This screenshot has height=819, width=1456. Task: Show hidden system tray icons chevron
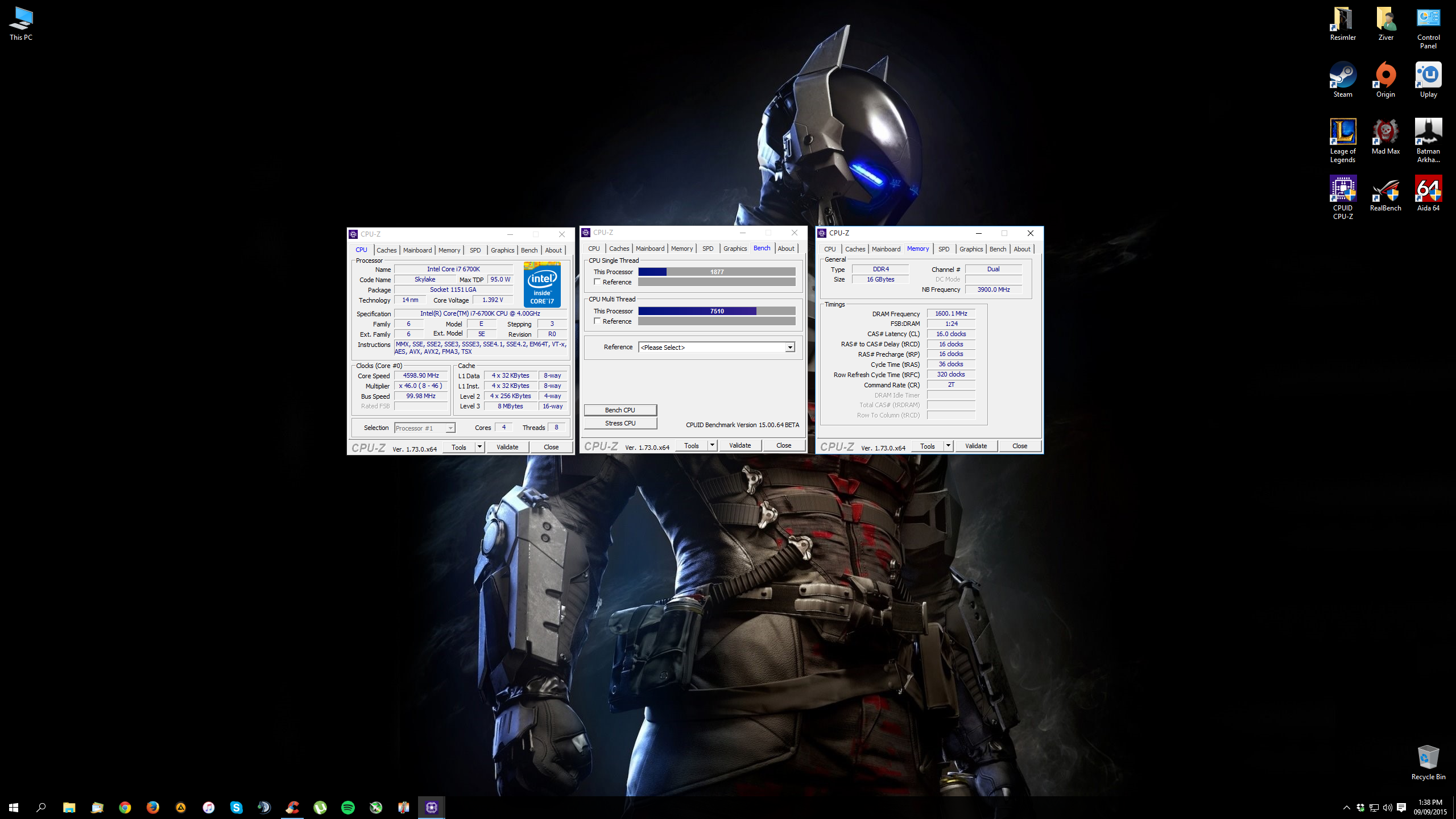pyautogui.click(x=1346, y=808)
